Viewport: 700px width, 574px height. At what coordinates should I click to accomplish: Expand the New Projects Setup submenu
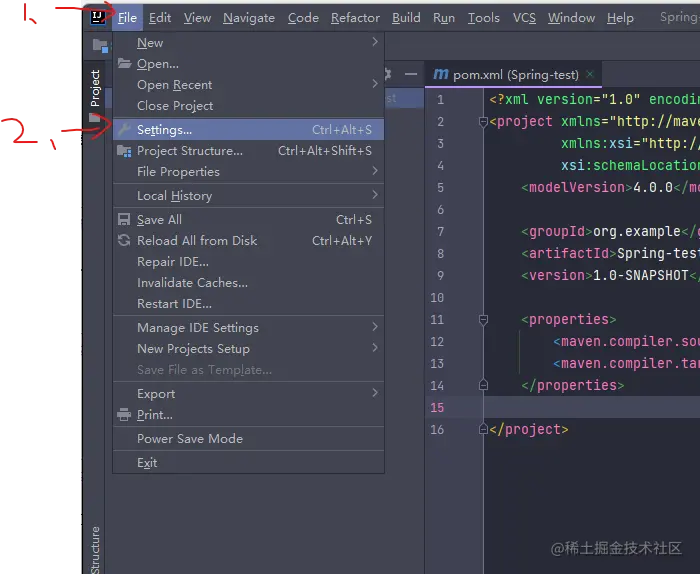coord(375,348)
